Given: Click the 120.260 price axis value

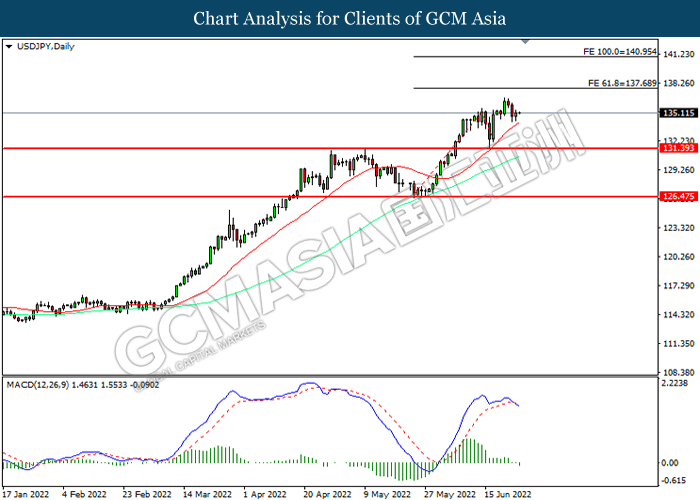Looking at the screenshot, I should tap(679, 257).
